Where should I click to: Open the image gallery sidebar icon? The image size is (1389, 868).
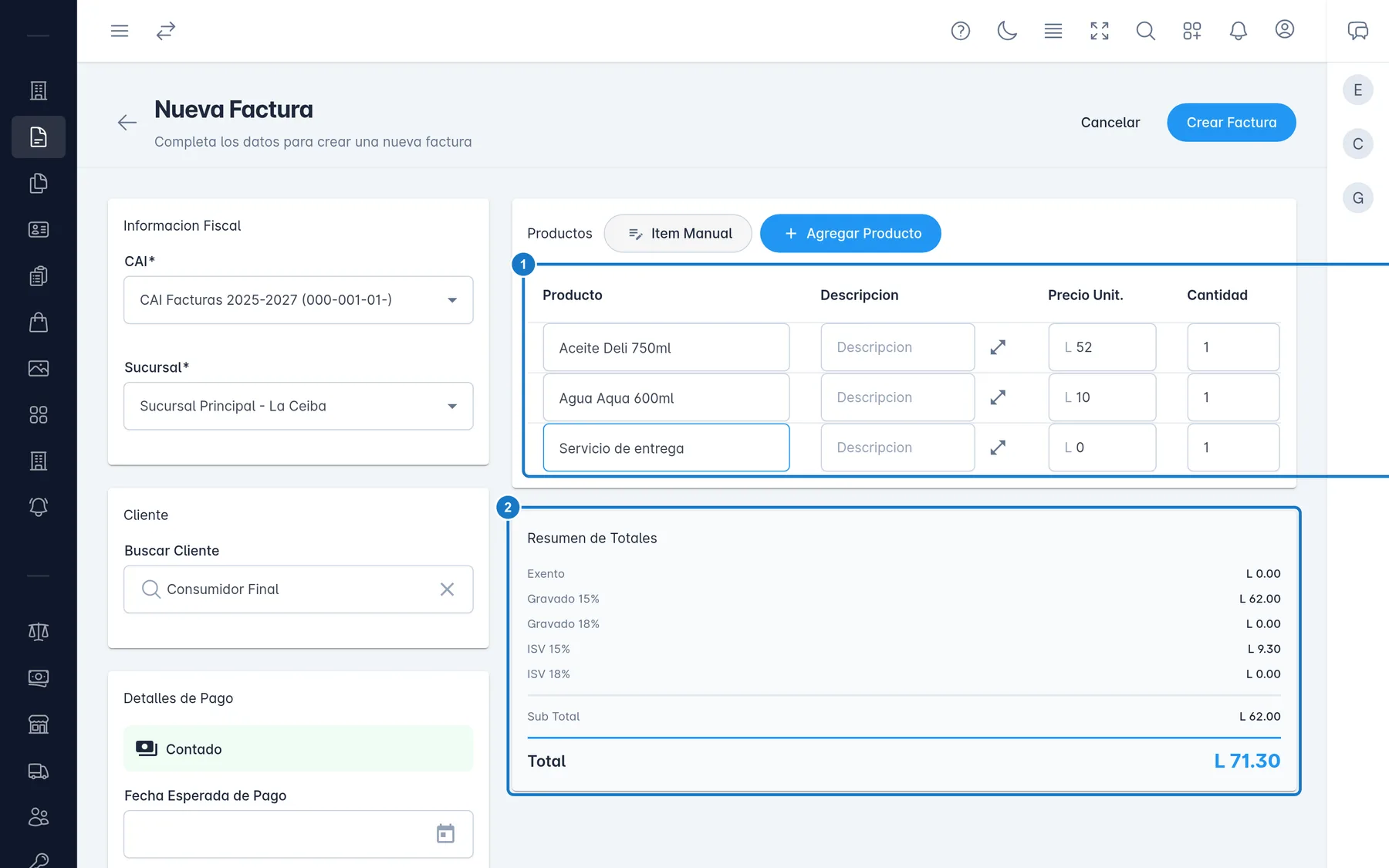pyautogui.click(x=39, y=369)
